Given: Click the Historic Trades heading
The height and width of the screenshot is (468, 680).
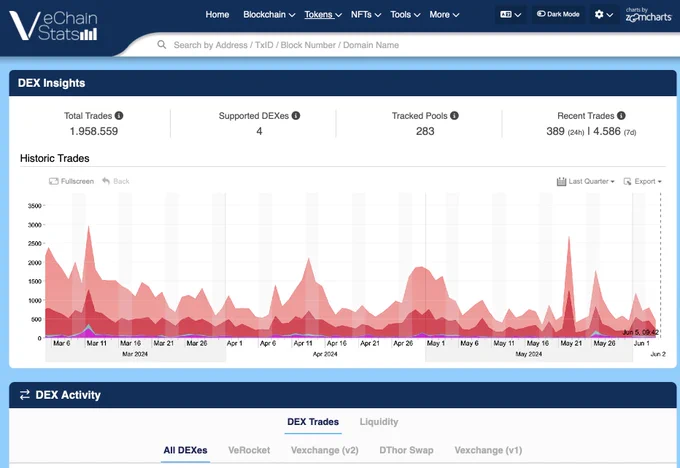Looking at the screenshot, I should (55, 158).
